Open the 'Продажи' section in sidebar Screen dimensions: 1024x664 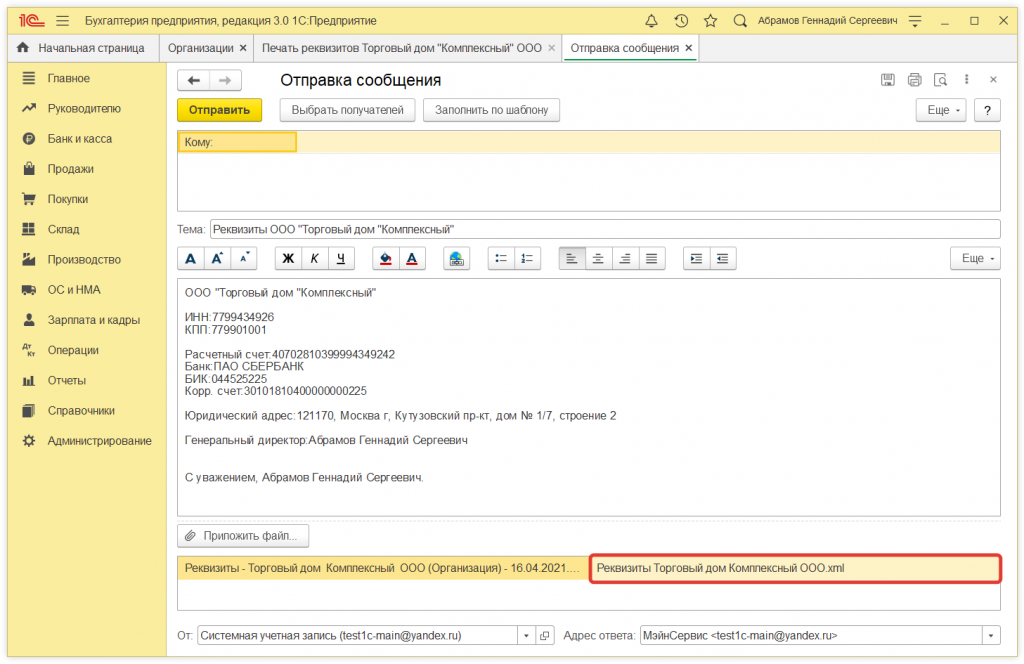coord(70,169)
